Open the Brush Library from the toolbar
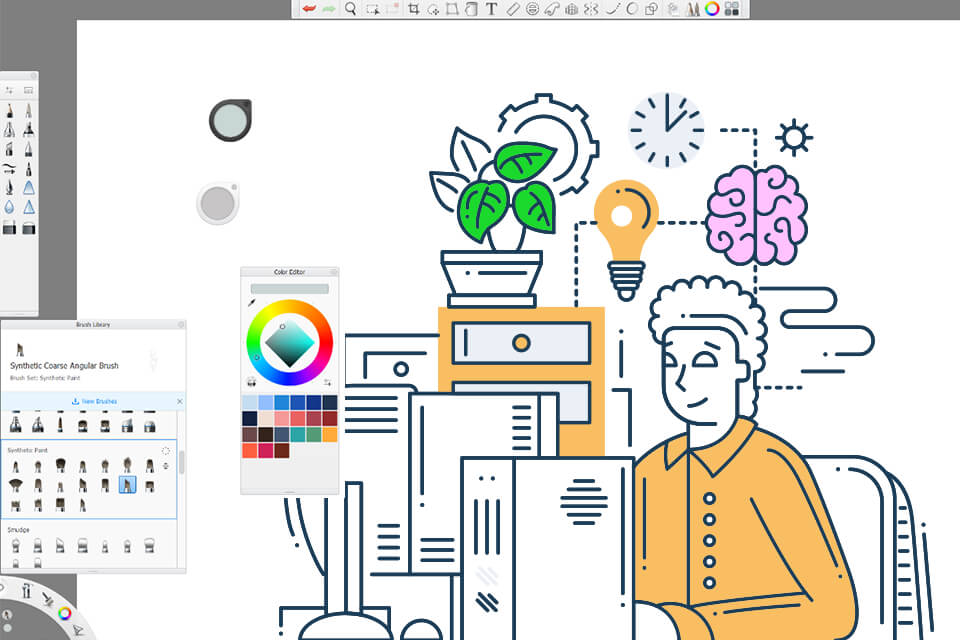The width and height of the screenshot is (960, 640). [692, 10]
